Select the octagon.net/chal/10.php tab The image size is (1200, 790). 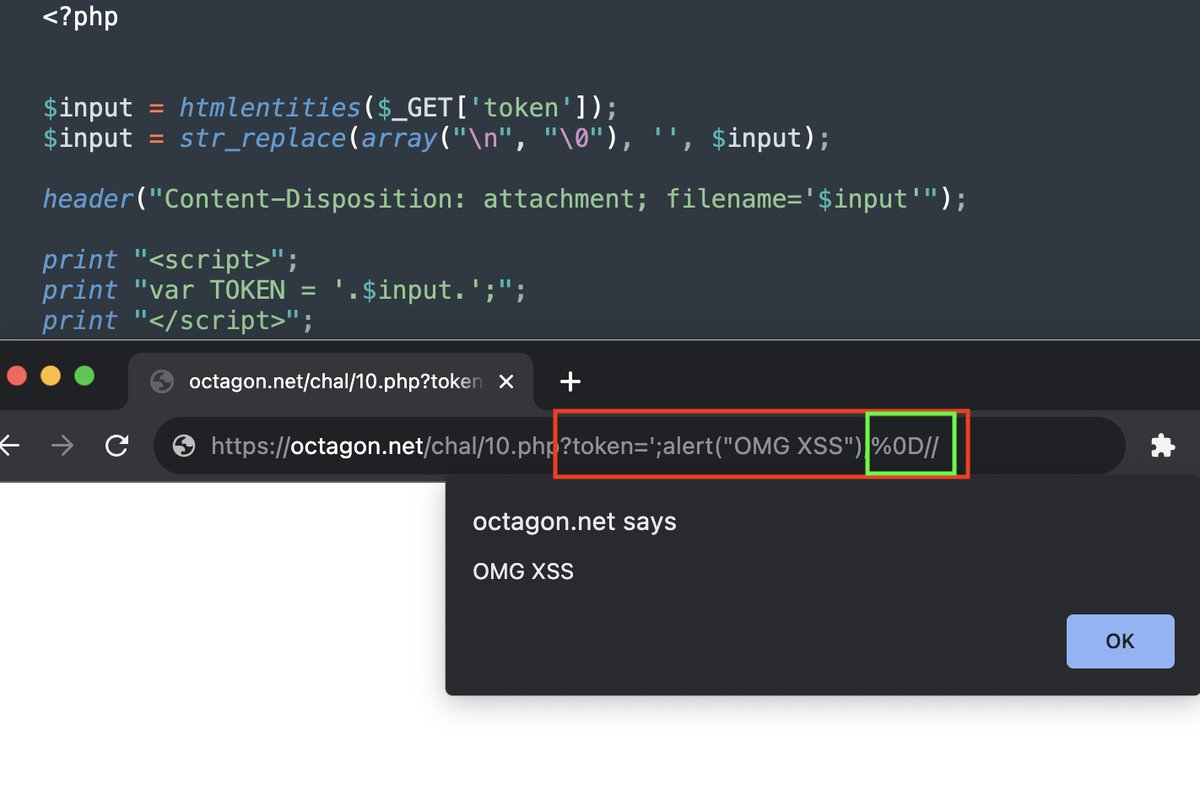[331, 381]
